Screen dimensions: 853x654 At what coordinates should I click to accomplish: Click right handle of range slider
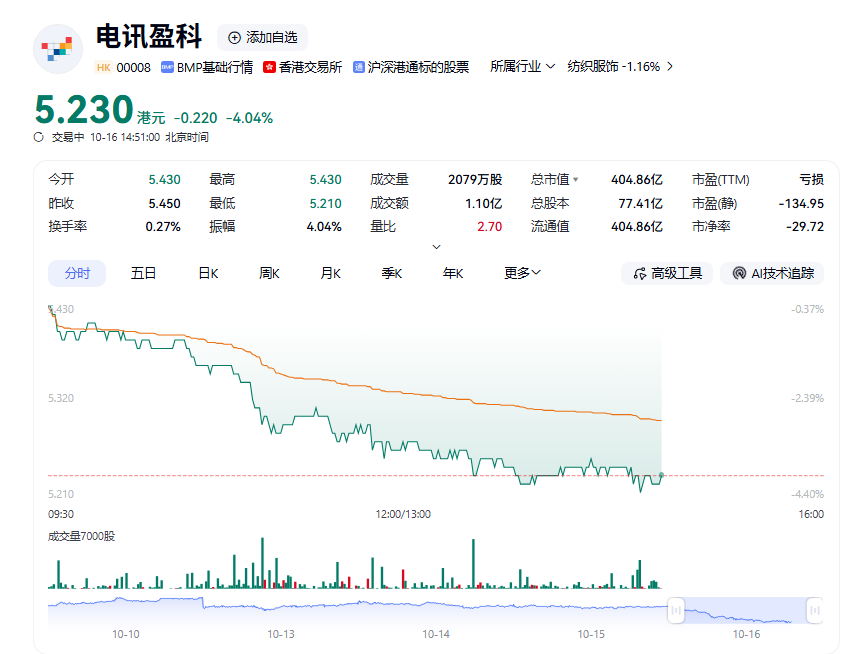[x=814, y=610]
